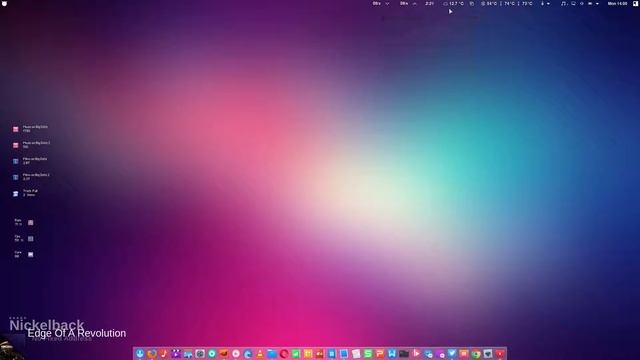The height and width of the screenshot is (360, 640).
Task: Expand the power menu arrow beside clock
Action: pos(598,3)
